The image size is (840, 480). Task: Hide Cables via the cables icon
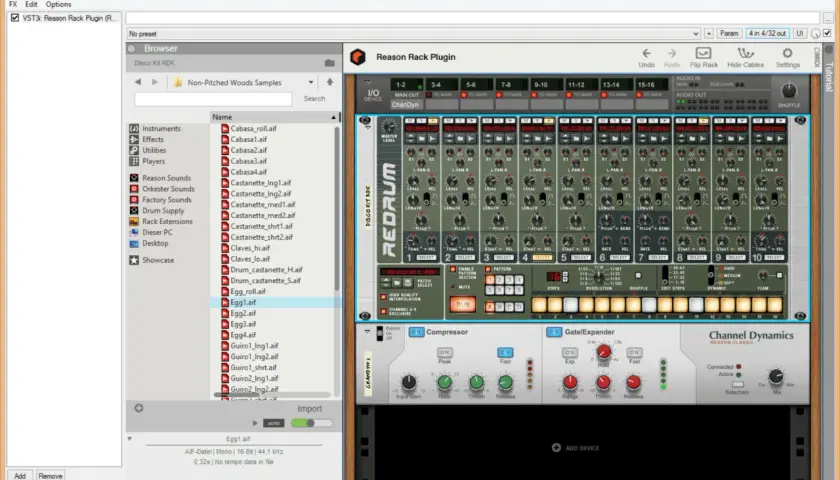coord(745,53)
